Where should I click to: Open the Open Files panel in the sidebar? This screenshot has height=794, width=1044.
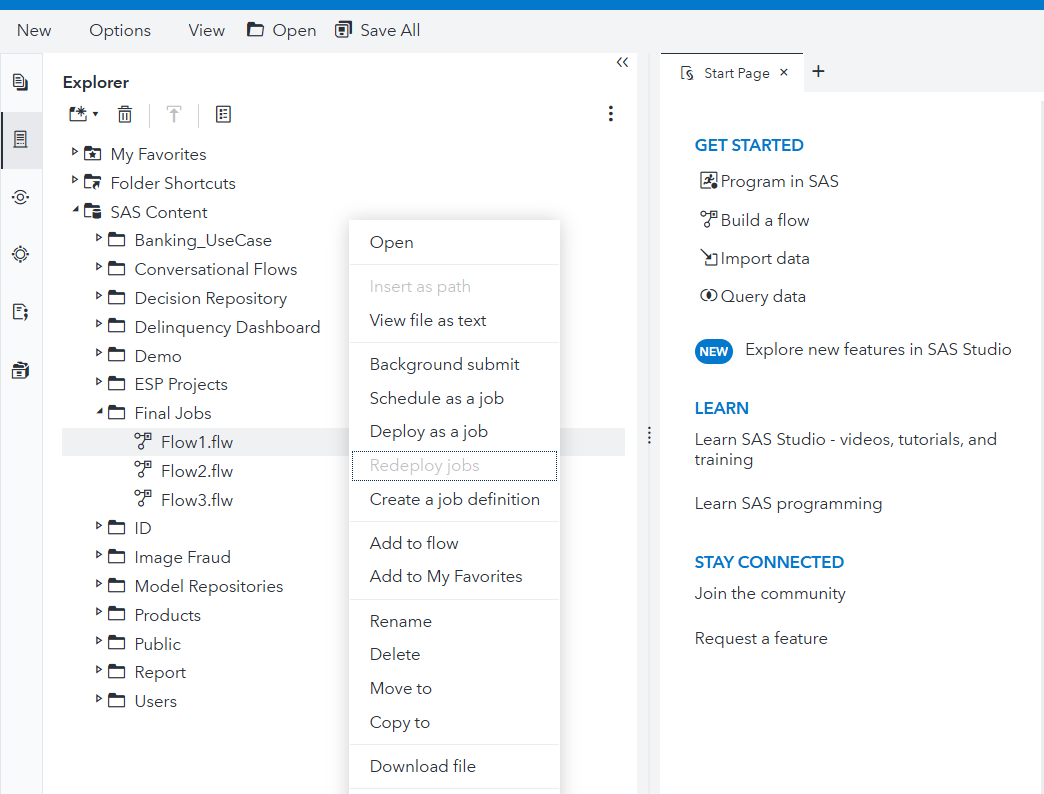pyautogui.click(x=20, y=82)
